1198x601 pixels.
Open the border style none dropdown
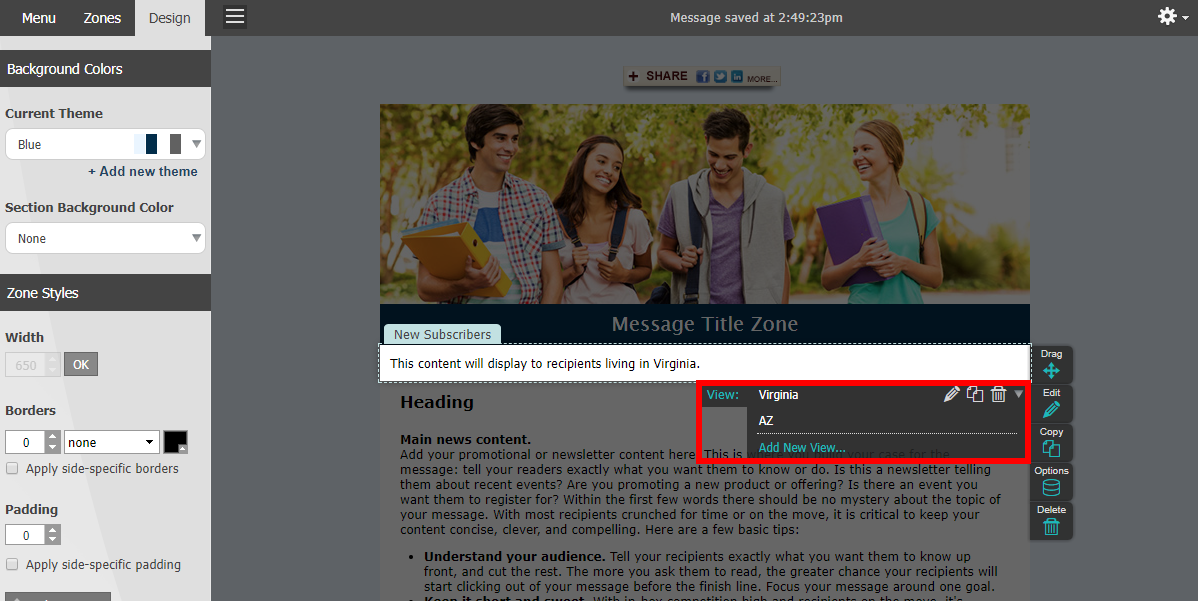(112, 442)
